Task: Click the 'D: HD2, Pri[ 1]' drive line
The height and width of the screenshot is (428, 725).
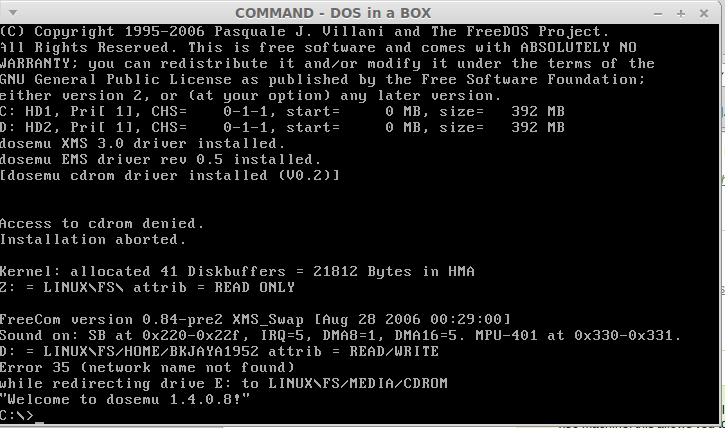Action: [282, 127]
